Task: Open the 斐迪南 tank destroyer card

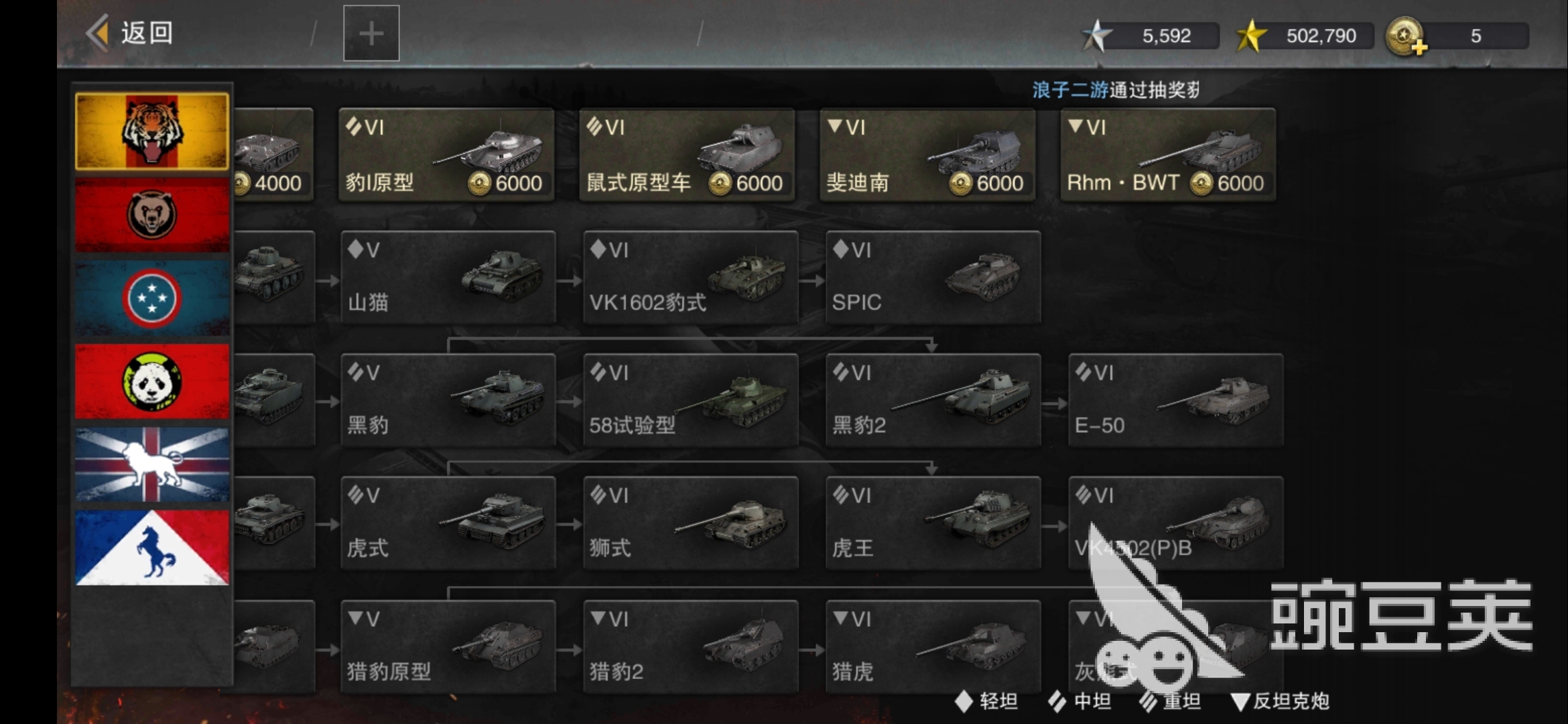Action: [x=927, y=155]
